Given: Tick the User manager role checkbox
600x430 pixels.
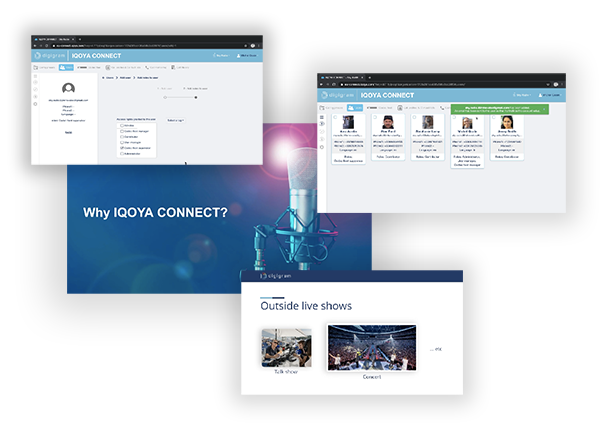Looking at the screenshot, I should (122, 142).
